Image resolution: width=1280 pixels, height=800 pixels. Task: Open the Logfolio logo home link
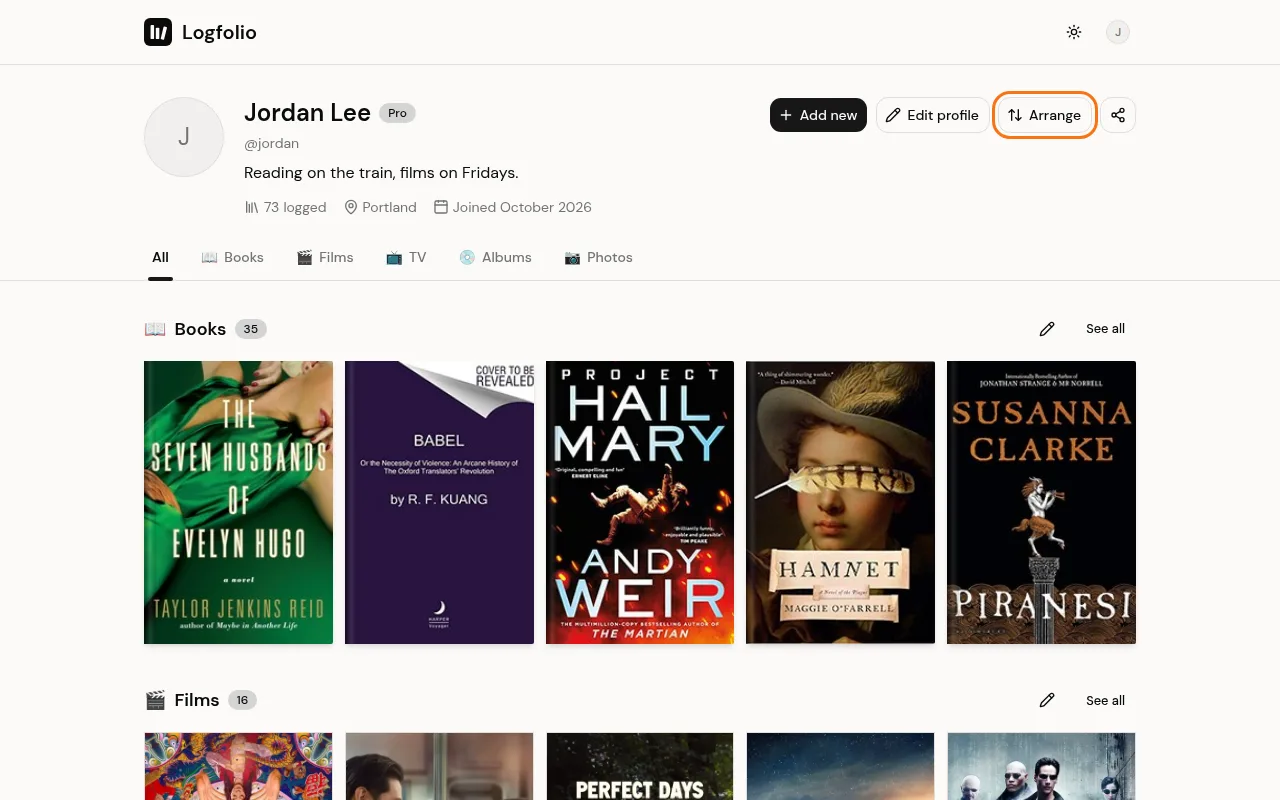pyautogui.click(x=200, y=32)
